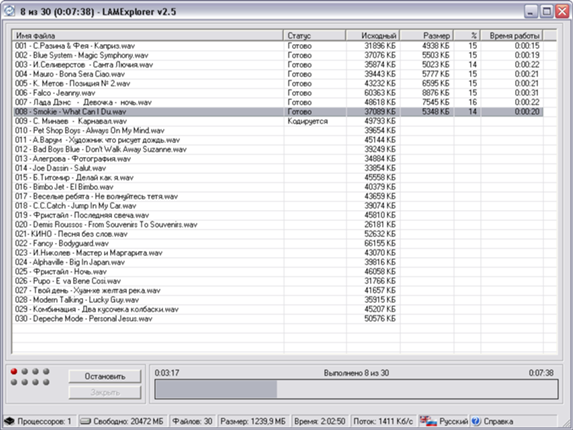Select row 021 - КИНО - Песня без слов.wav
This screenshot has height=430, width=573.
pyautogui.click(x=278, y=234)
